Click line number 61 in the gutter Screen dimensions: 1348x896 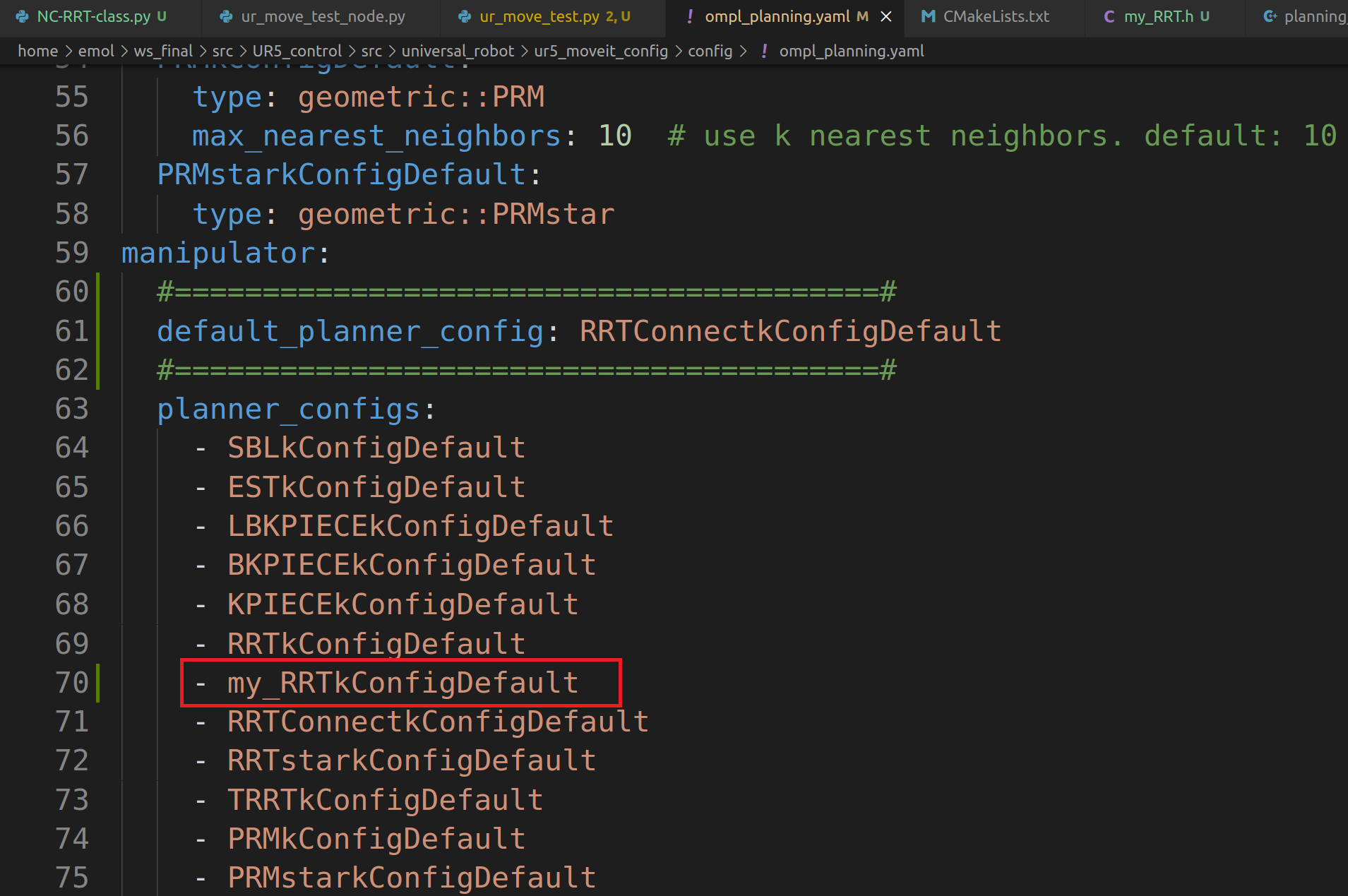[71, 330]
